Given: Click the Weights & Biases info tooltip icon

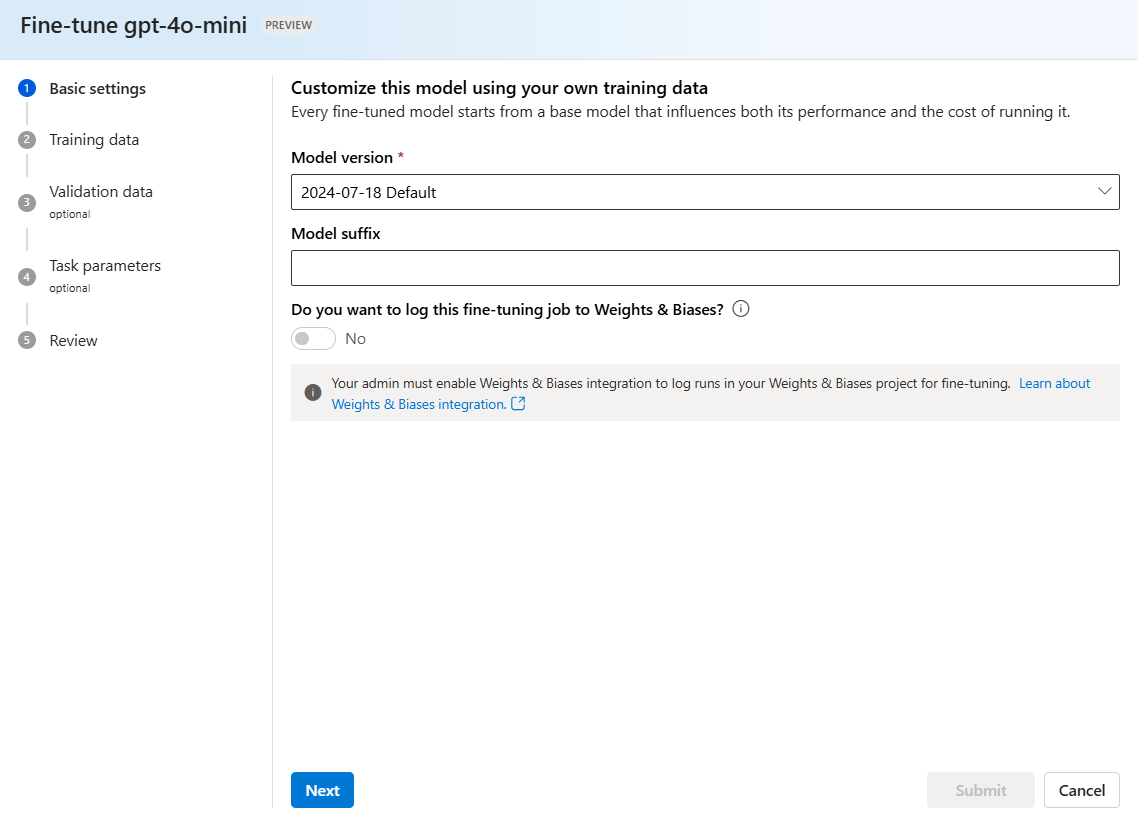Looking at the screenshot, I should point(741,309).
